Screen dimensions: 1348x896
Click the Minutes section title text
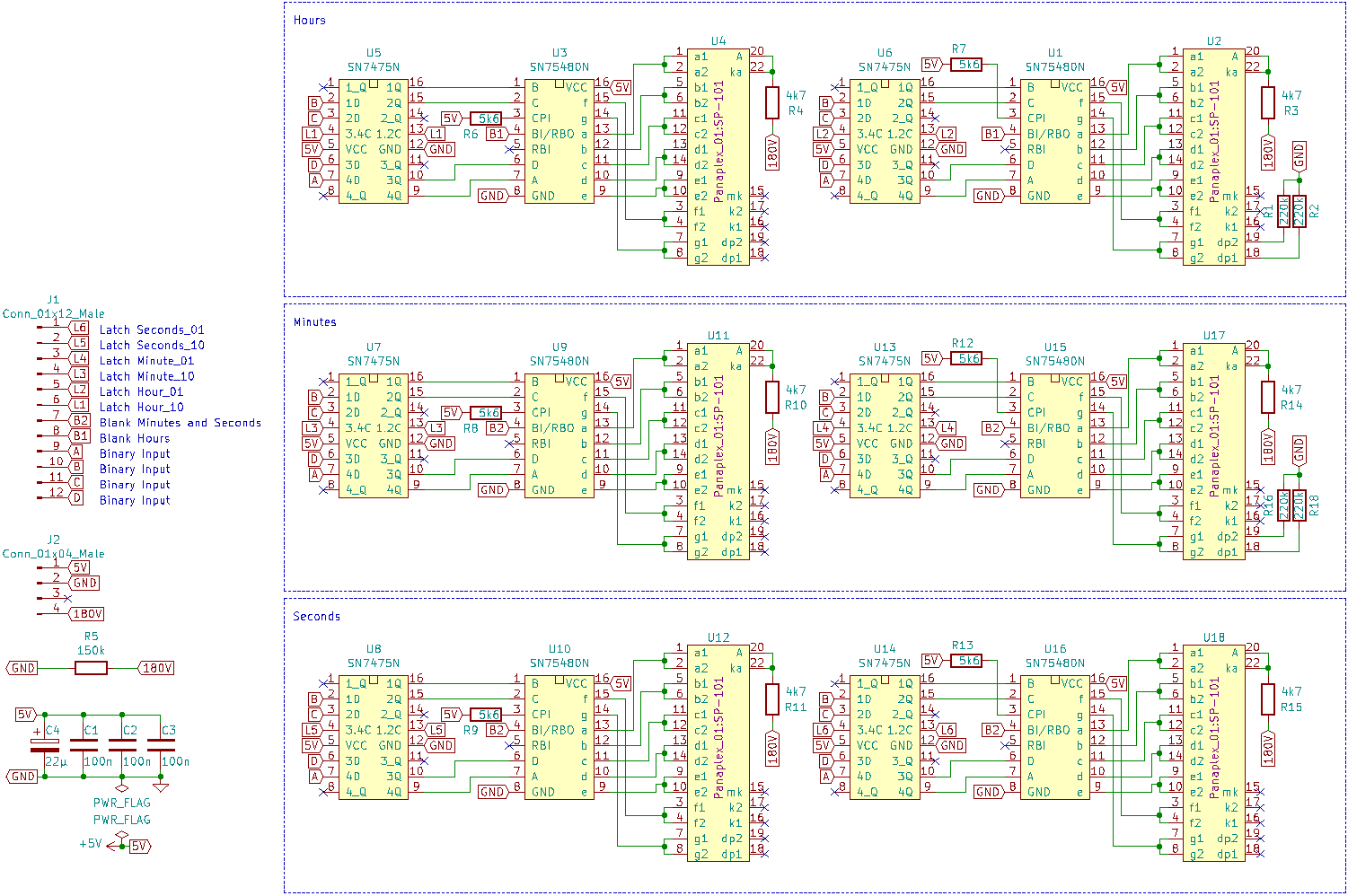click(314, 321)
